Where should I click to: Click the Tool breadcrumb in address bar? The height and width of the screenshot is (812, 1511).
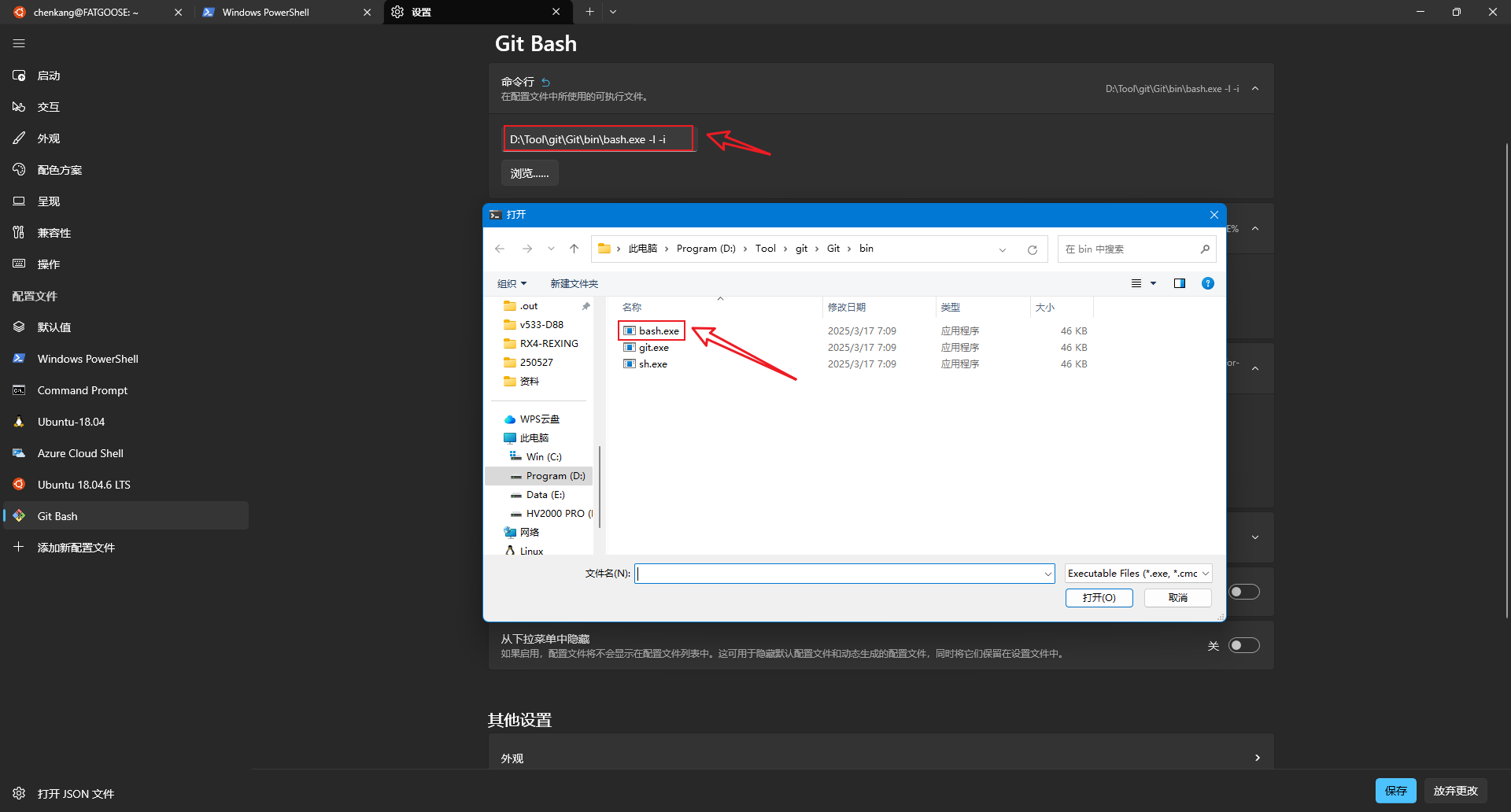pos(765,249)
